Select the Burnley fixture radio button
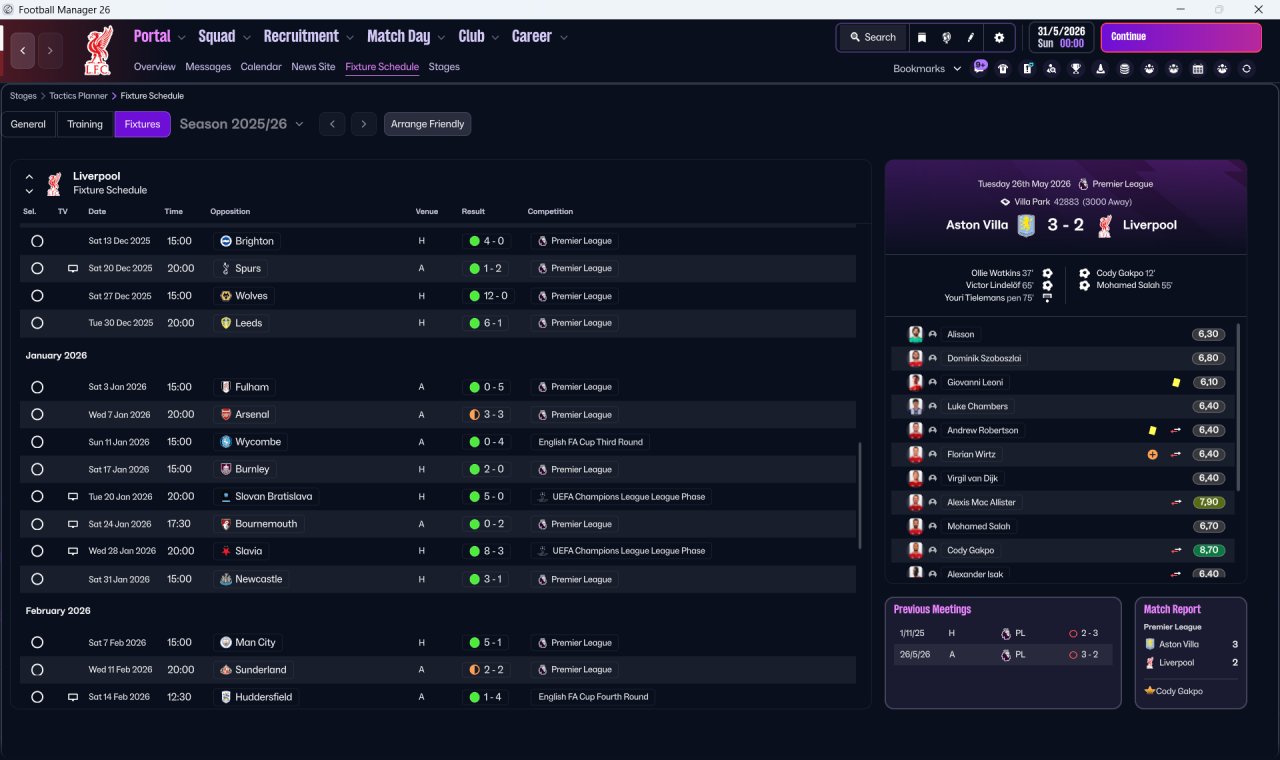1280x760 pixels. point(37,469)
